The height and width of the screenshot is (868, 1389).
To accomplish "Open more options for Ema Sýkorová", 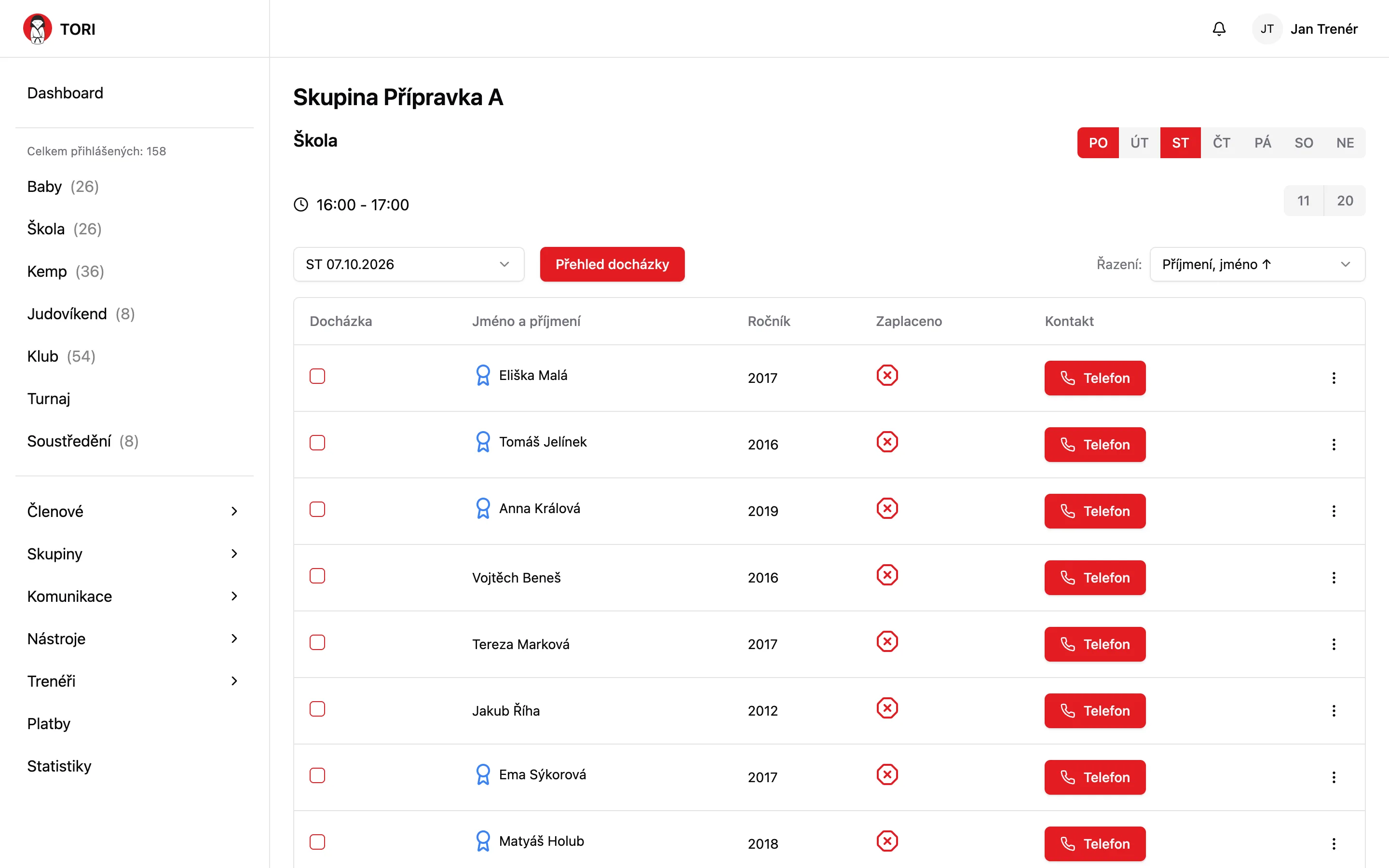I will coord(1334,777).
